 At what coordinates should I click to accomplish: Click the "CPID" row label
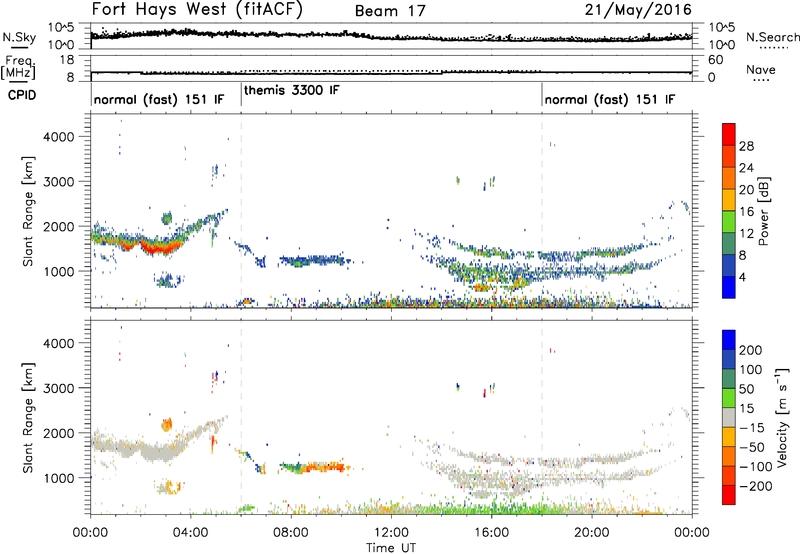click(x=22, y=95)
